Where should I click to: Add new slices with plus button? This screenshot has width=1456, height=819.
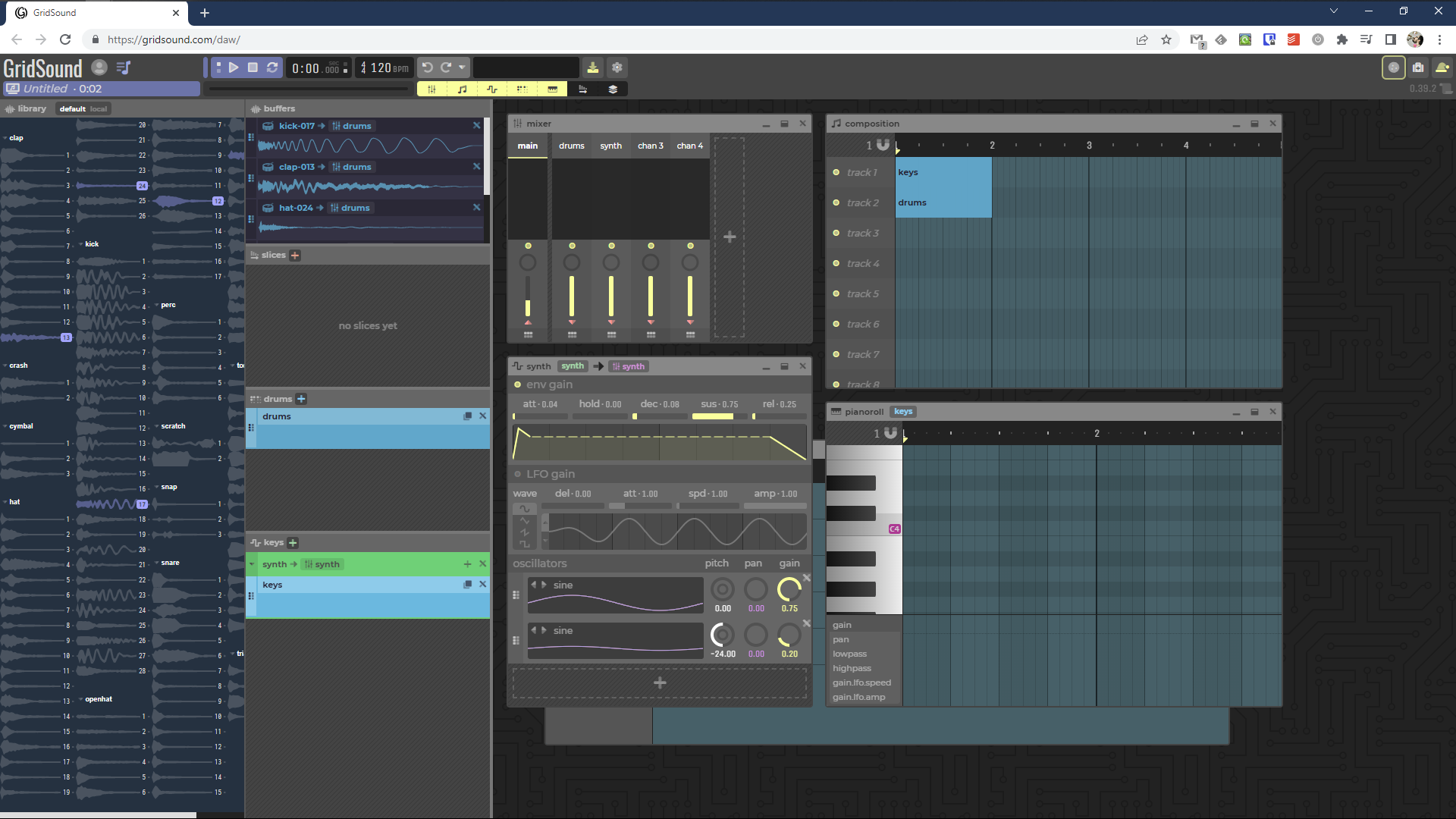click(295, 256)
